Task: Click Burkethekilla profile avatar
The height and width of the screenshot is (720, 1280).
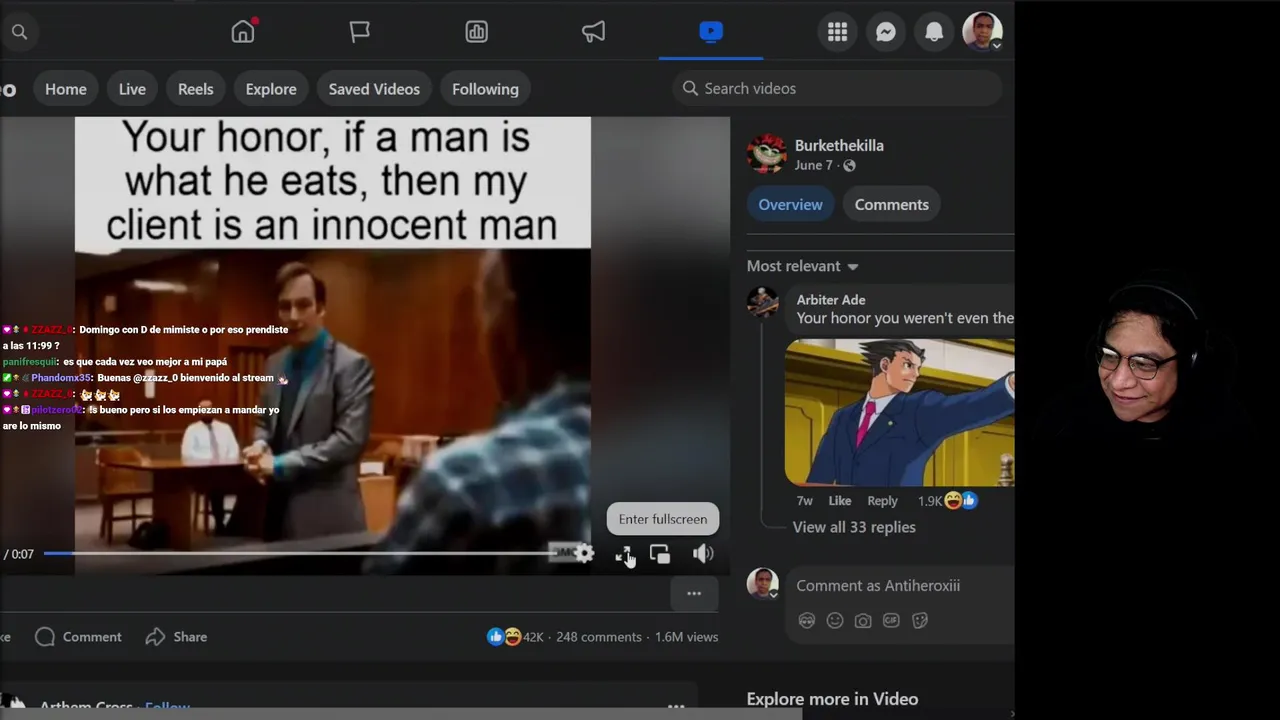Action: click(x=766, y=154)
